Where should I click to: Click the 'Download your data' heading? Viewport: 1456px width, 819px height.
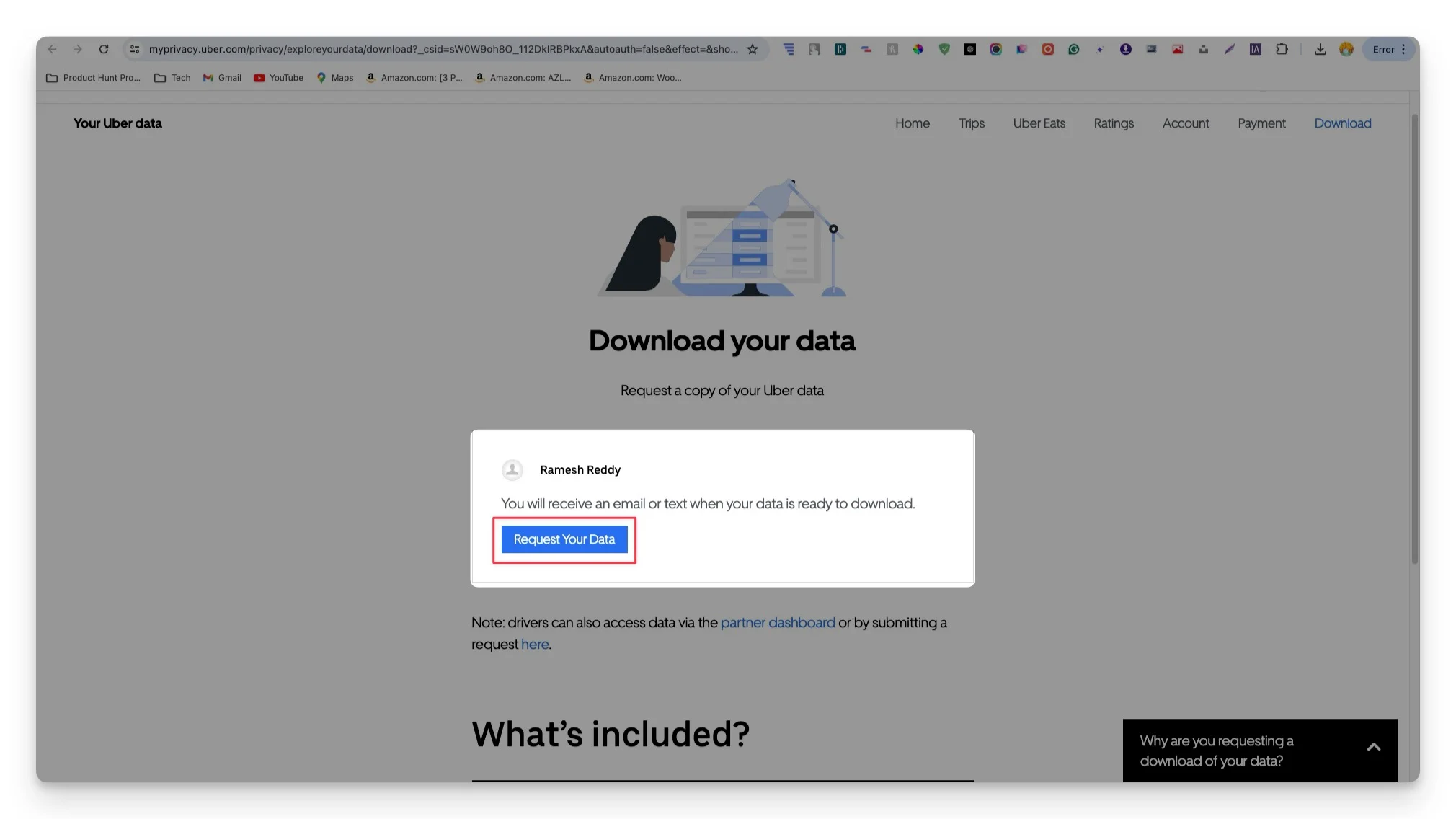click(x=722, y=341)
